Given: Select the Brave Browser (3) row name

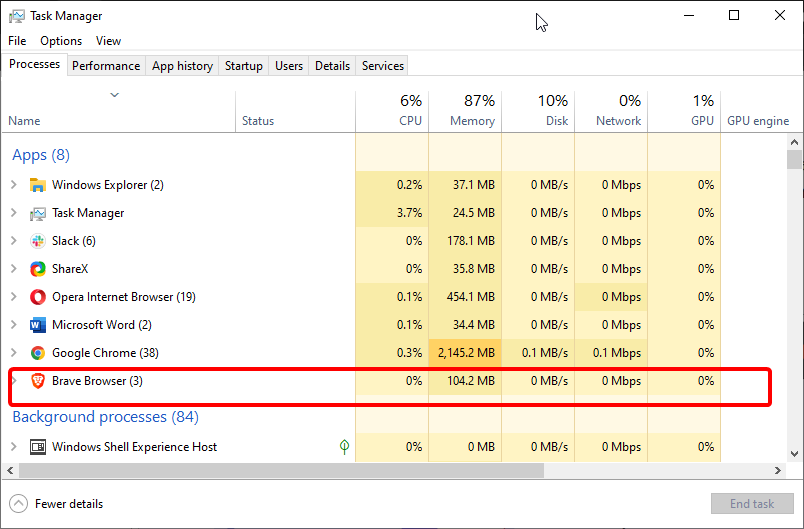Looking at the screenshot, I should click(97, 381).
